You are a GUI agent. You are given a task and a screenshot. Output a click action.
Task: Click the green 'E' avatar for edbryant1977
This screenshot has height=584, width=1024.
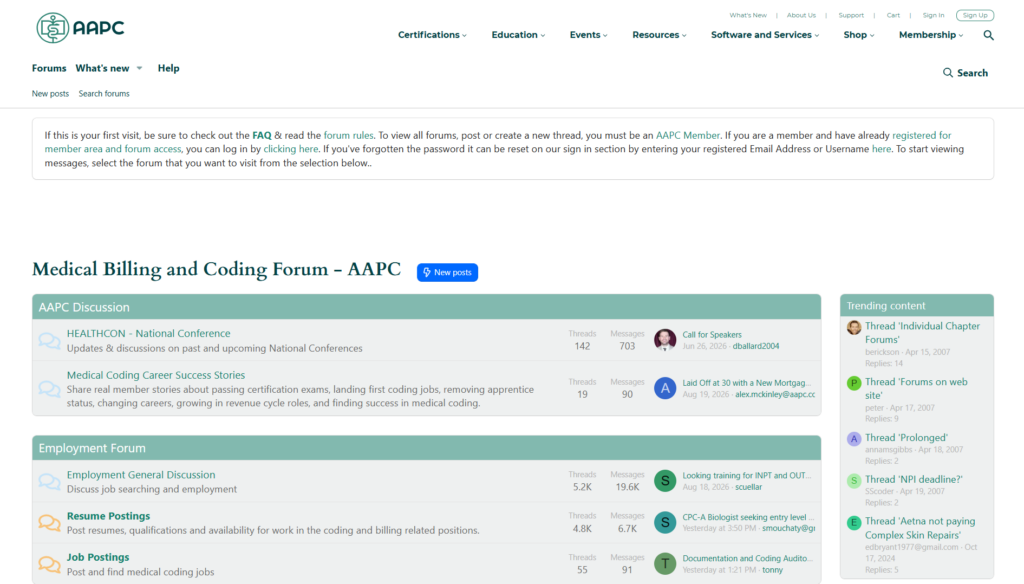854,523
